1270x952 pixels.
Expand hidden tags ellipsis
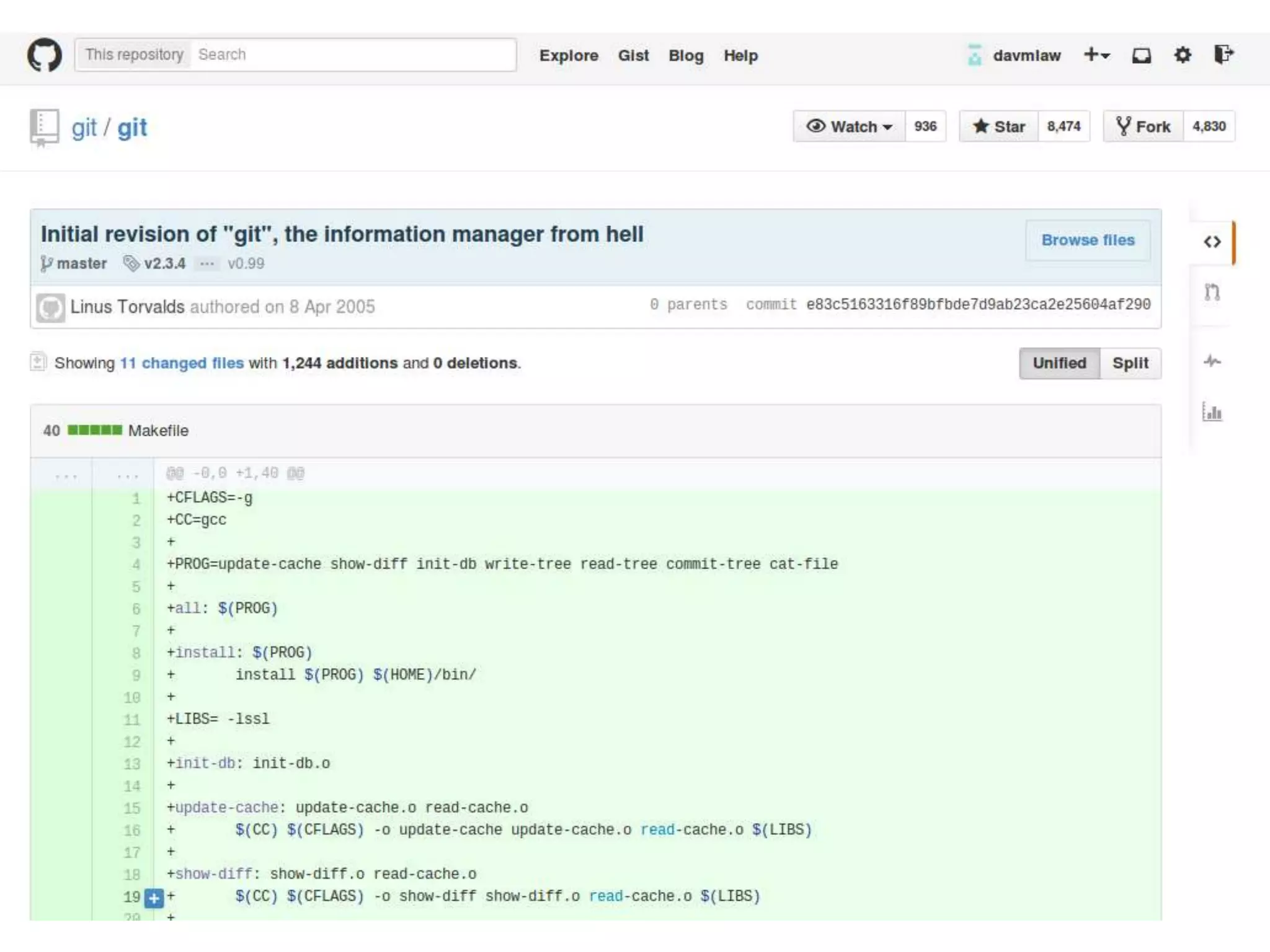(206, 264)
